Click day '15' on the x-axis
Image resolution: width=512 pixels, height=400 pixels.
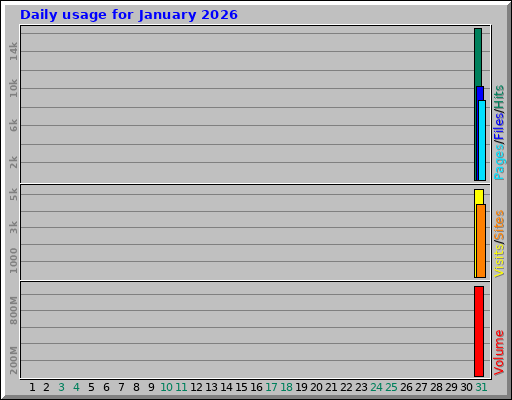241,387
